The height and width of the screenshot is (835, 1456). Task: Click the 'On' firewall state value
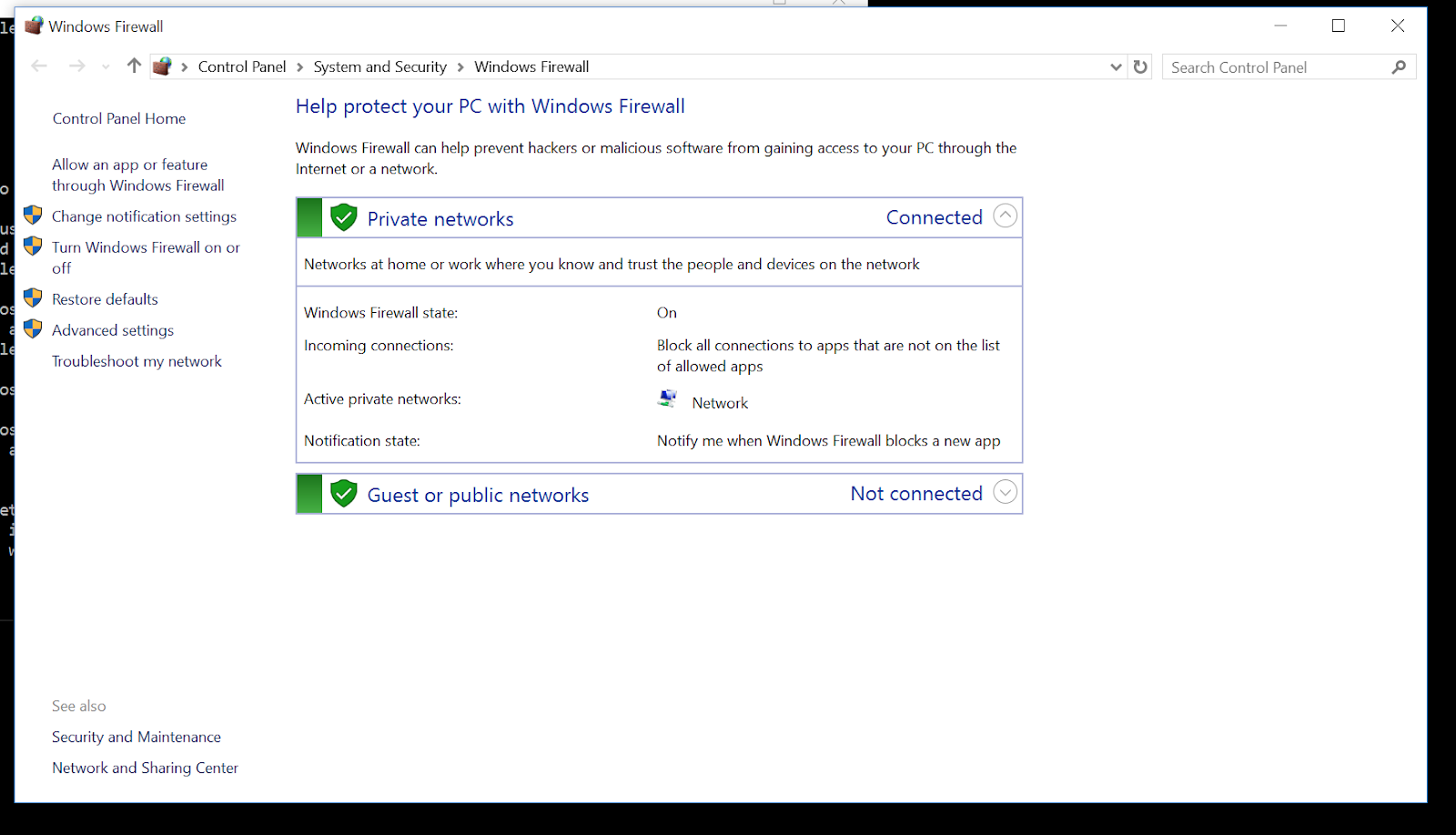tap(667, 313)
